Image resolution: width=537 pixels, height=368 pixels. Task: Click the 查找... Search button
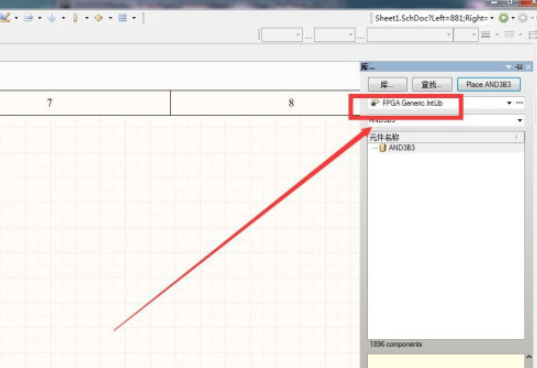[x=432, y=85]
